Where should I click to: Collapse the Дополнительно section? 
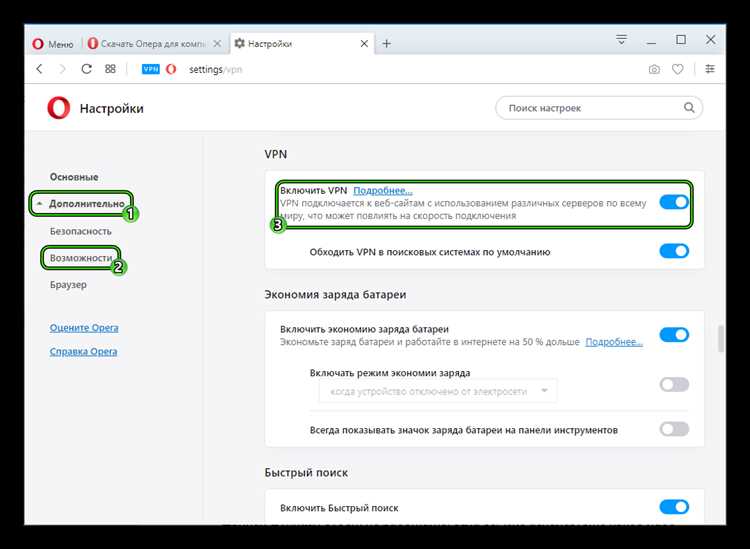86,204
